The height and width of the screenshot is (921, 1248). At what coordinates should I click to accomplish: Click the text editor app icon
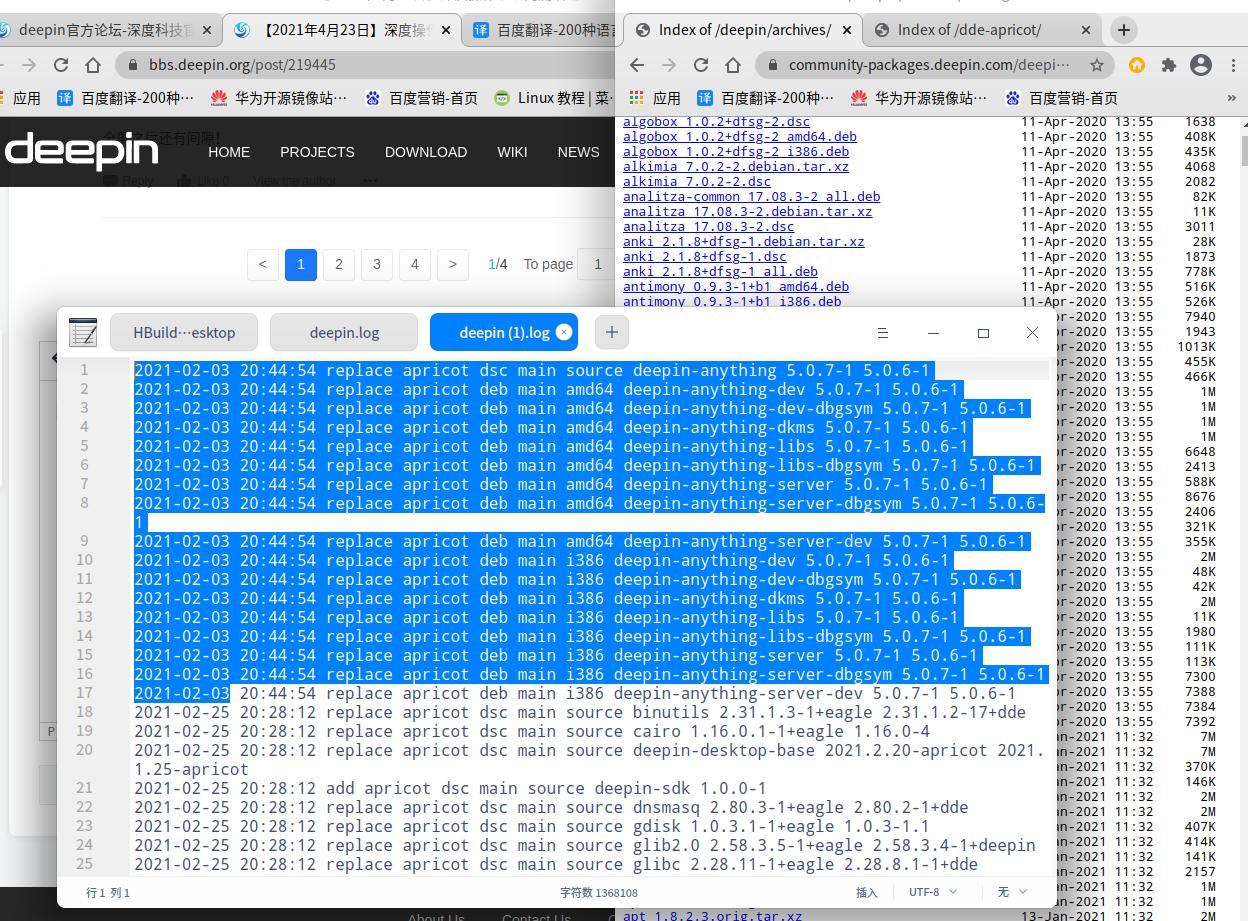83,333
